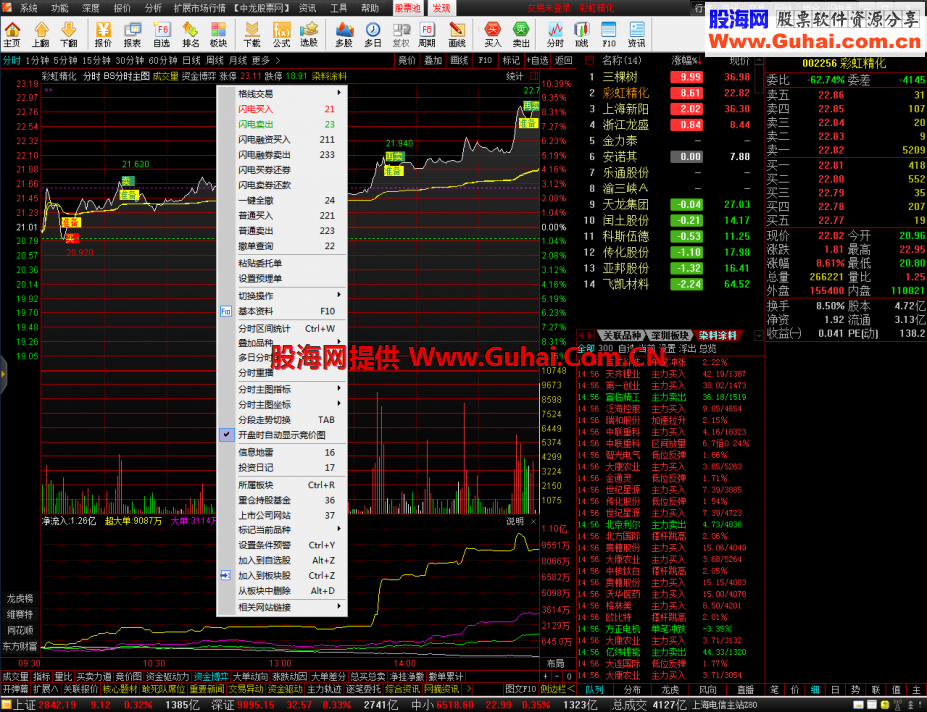927x712 pixels.
Task: Open the 板块 sectors icon
Action: (218, 34)
